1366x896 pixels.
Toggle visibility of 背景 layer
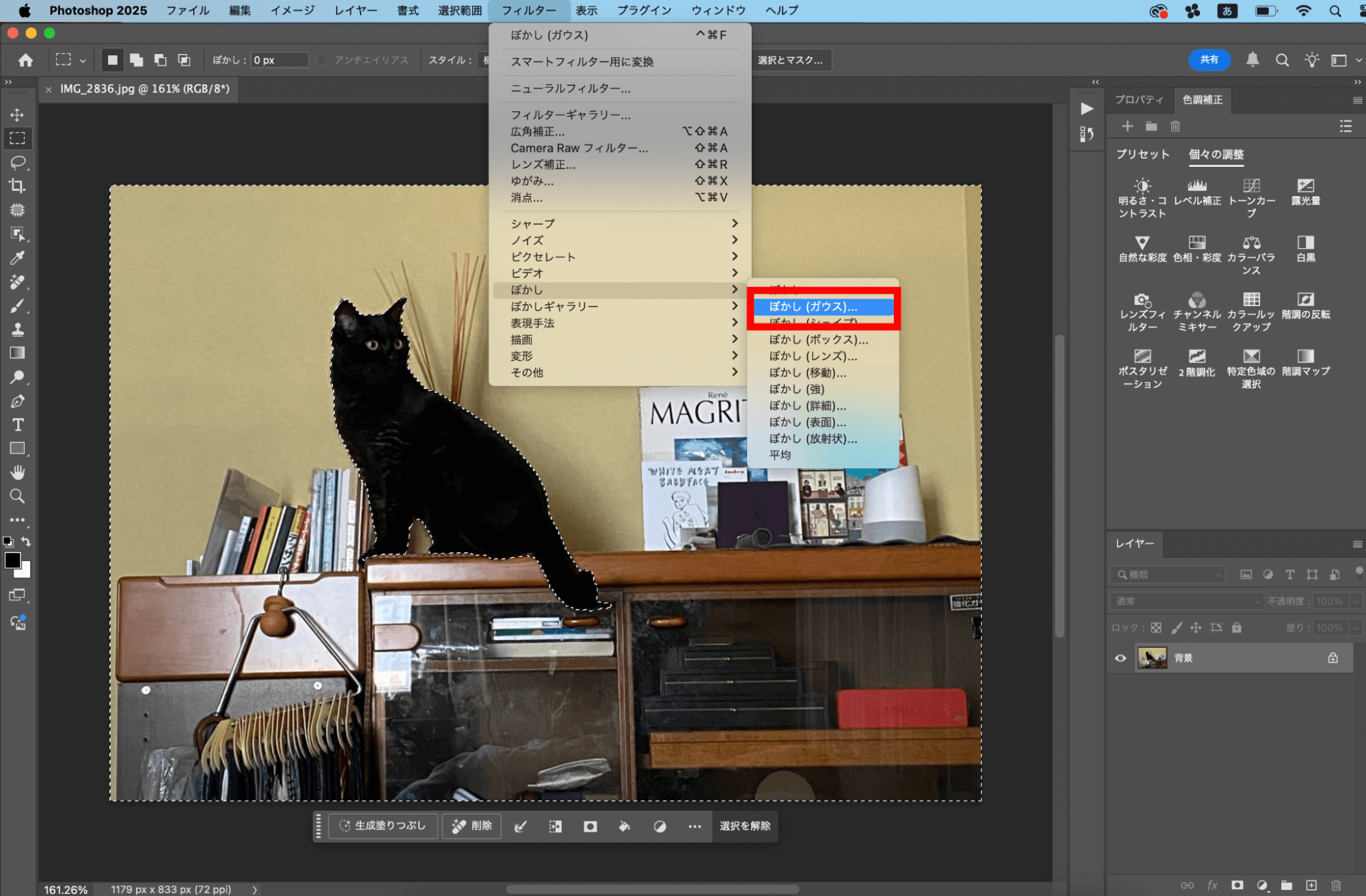(x=1120, y=658)
